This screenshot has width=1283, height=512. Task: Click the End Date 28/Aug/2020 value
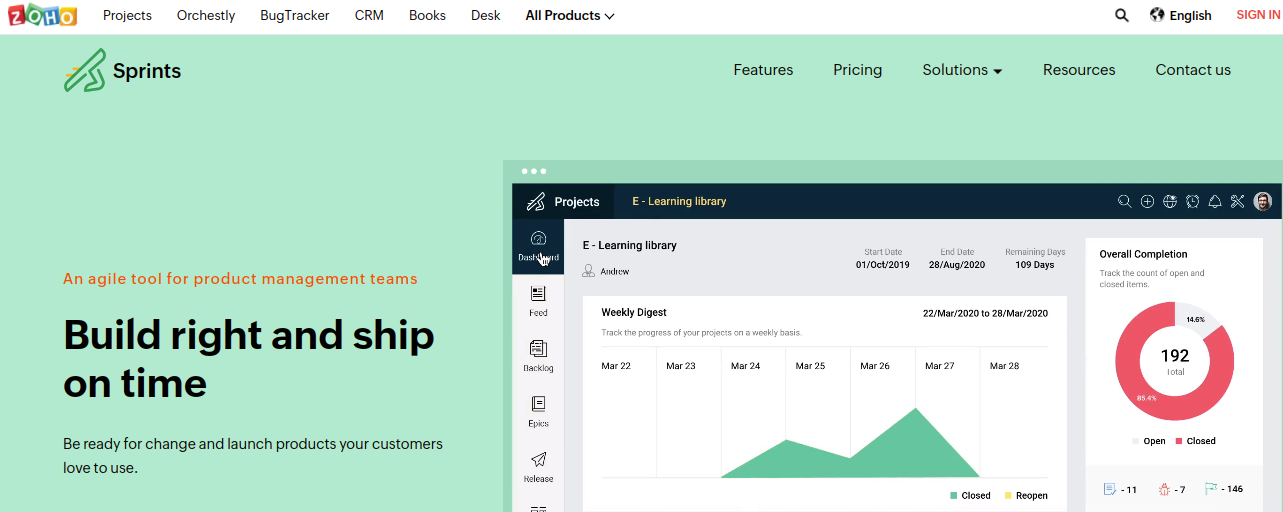tap(957, 265)
